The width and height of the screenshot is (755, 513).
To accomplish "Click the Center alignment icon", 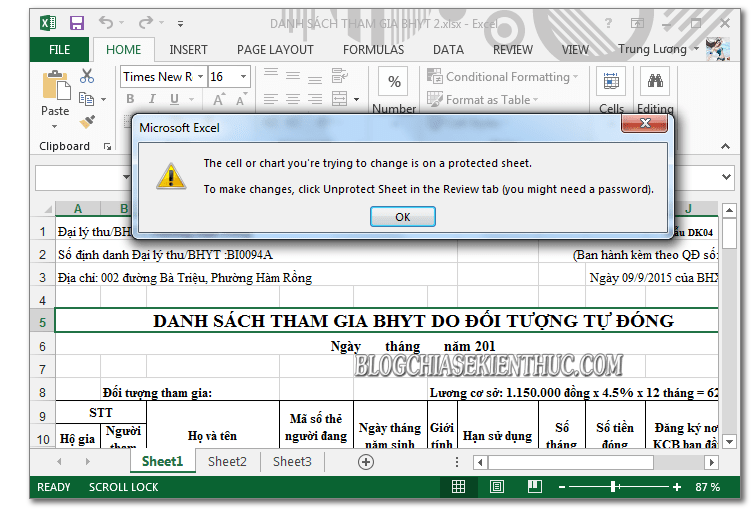I will [x=293, y=99].
